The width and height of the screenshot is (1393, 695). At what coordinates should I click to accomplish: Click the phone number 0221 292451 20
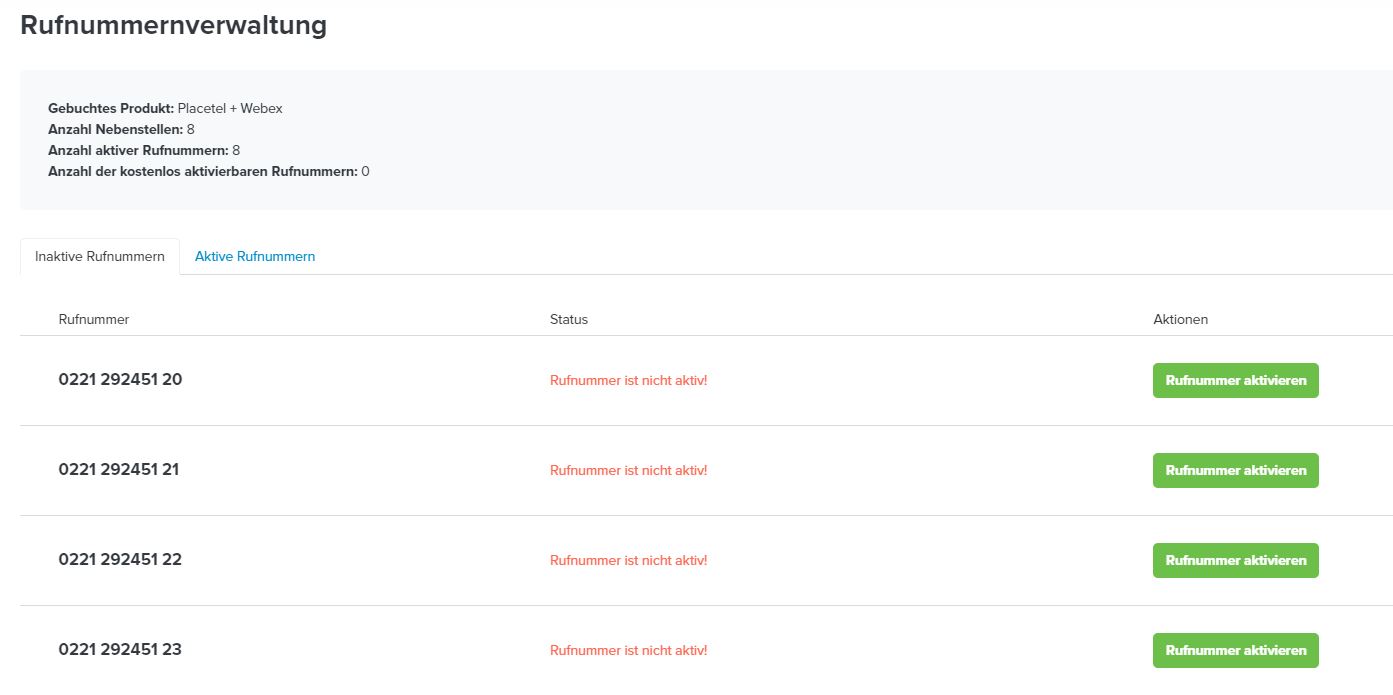tap(120, 380)
